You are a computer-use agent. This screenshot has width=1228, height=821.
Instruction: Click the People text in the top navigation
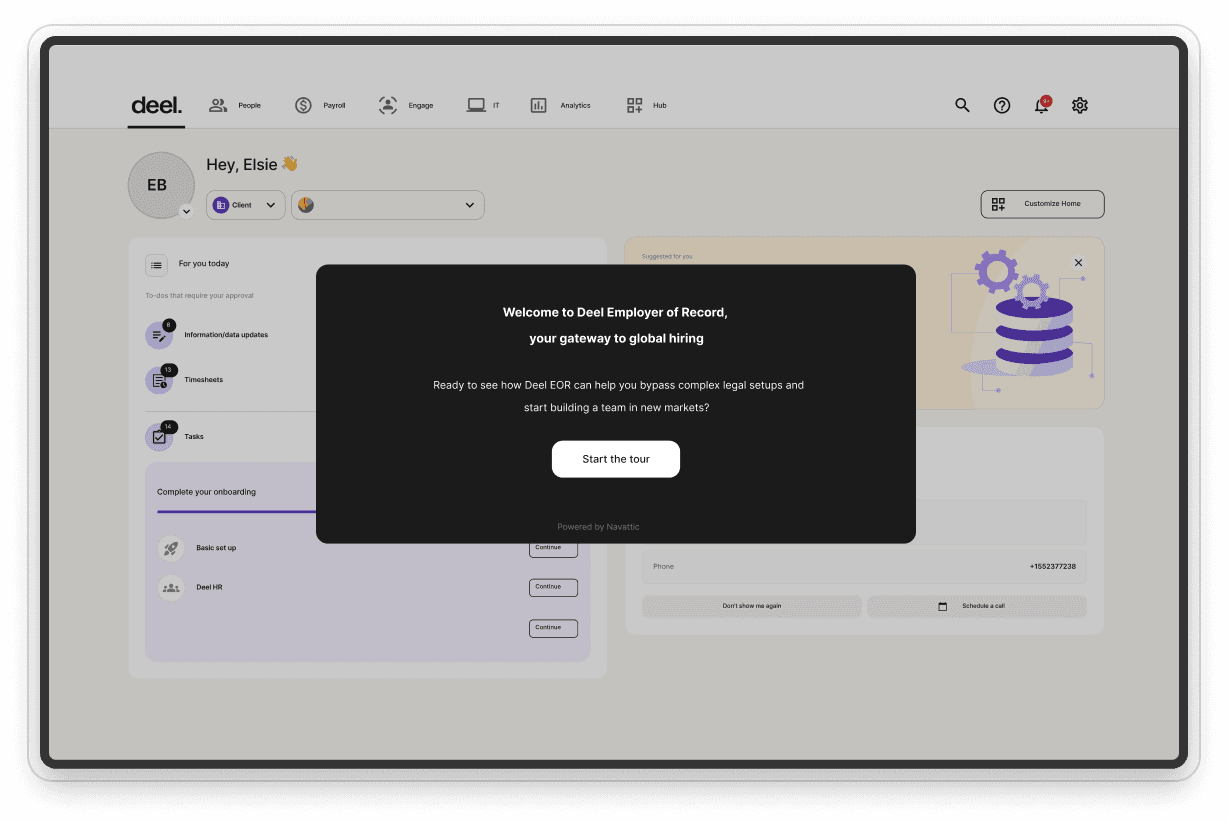pyautogui.click(x=249, y=105)
